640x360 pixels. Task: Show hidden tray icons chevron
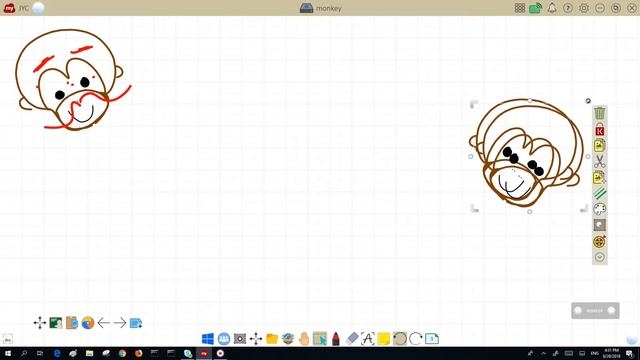click(x=543, y=353)
